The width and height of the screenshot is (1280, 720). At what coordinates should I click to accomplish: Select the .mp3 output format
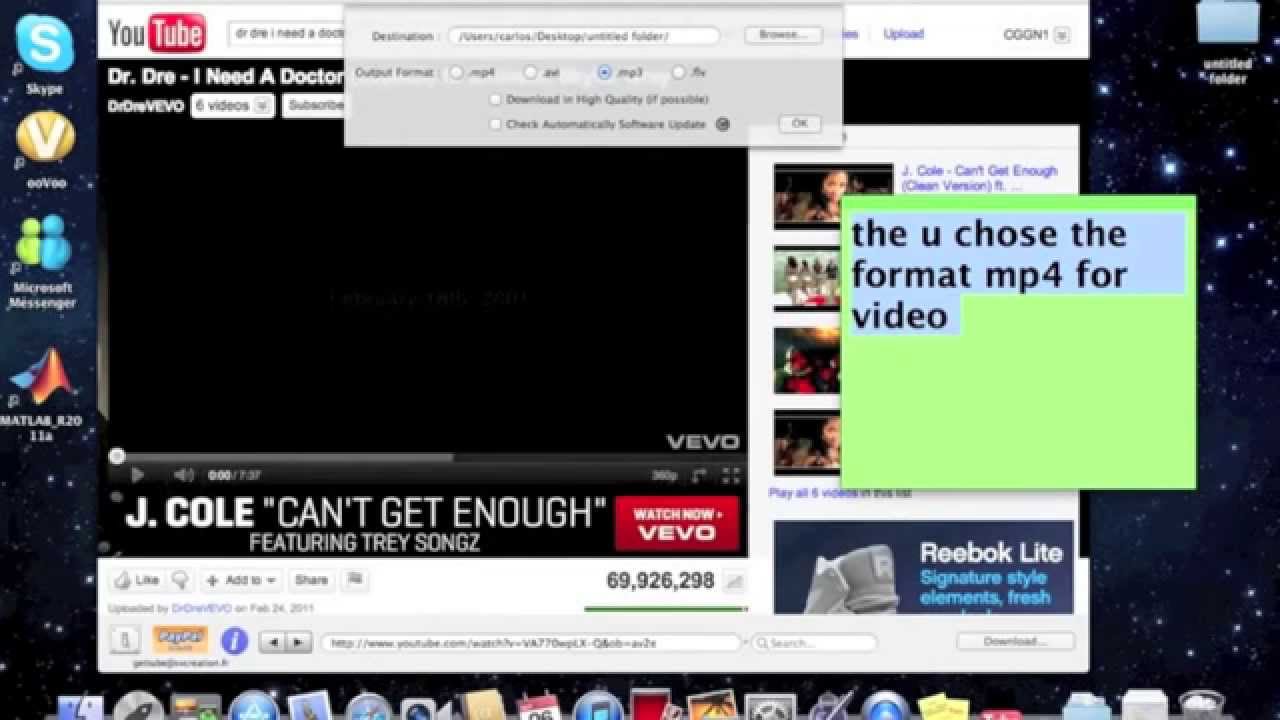(x=604, y=72)
